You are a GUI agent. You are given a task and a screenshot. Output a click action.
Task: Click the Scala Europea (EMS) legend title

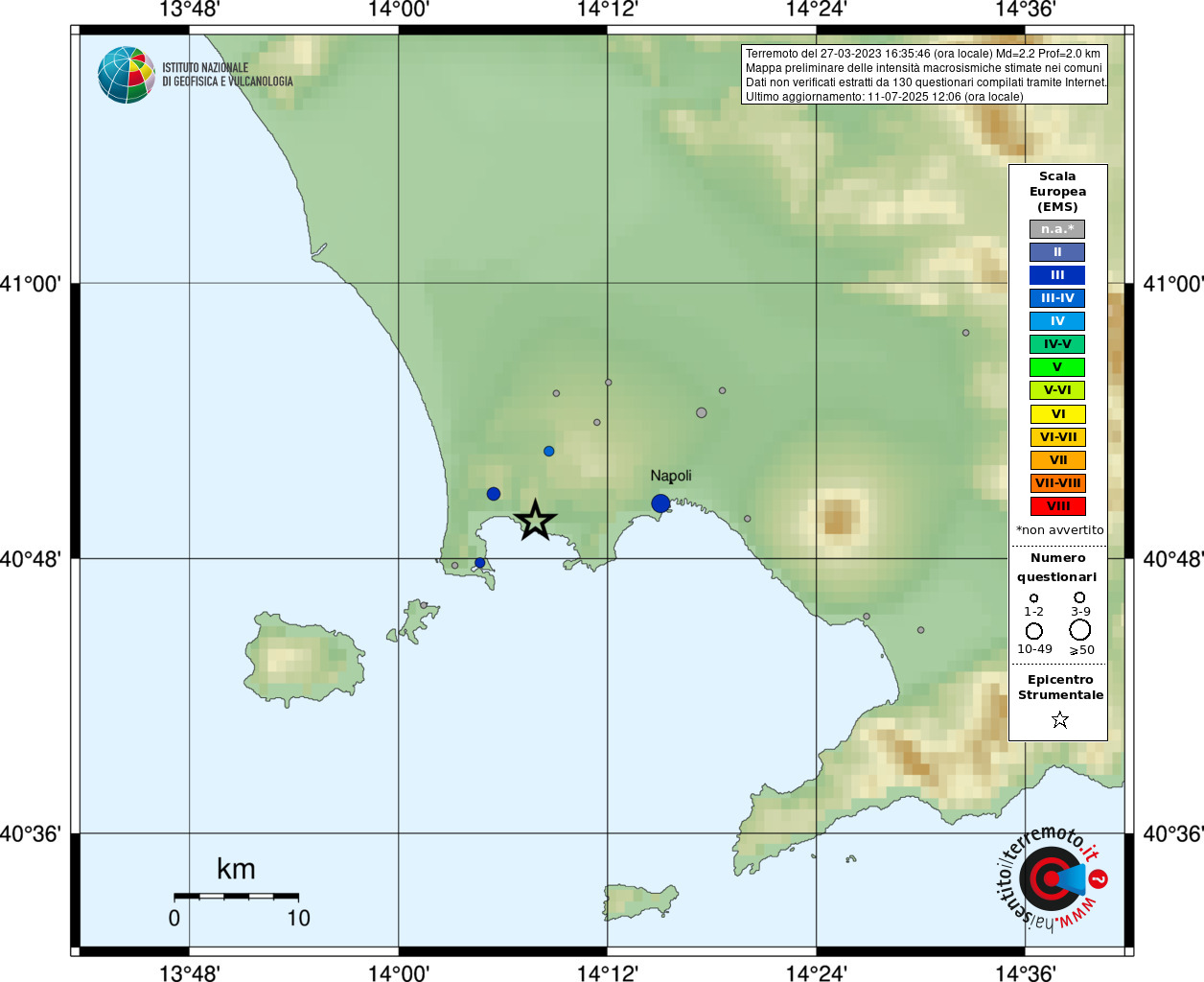tap(1058, 192)
